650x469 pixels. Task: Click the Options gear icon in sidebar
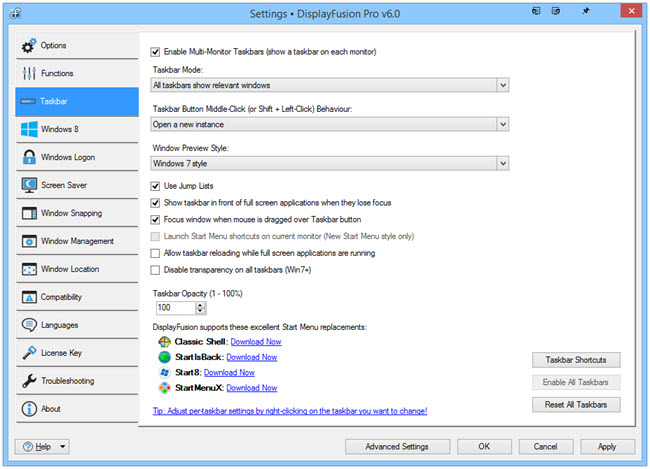pos(29,46)
